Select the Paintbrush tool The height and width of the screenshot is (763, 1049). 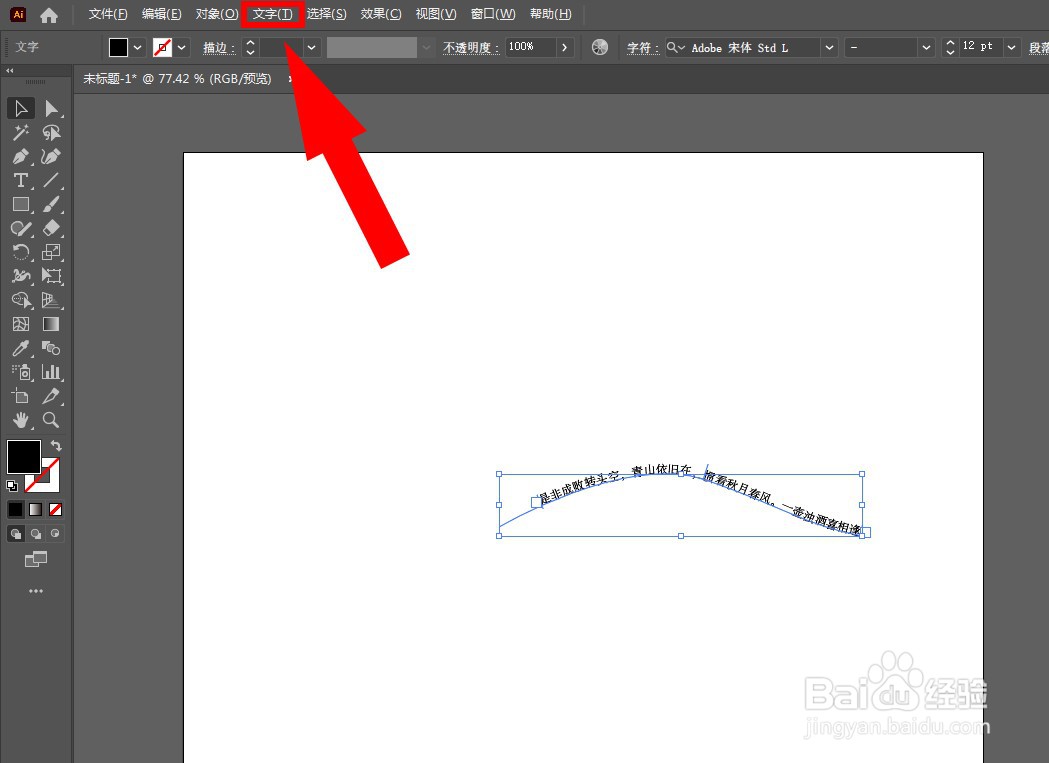pos(51,205)
